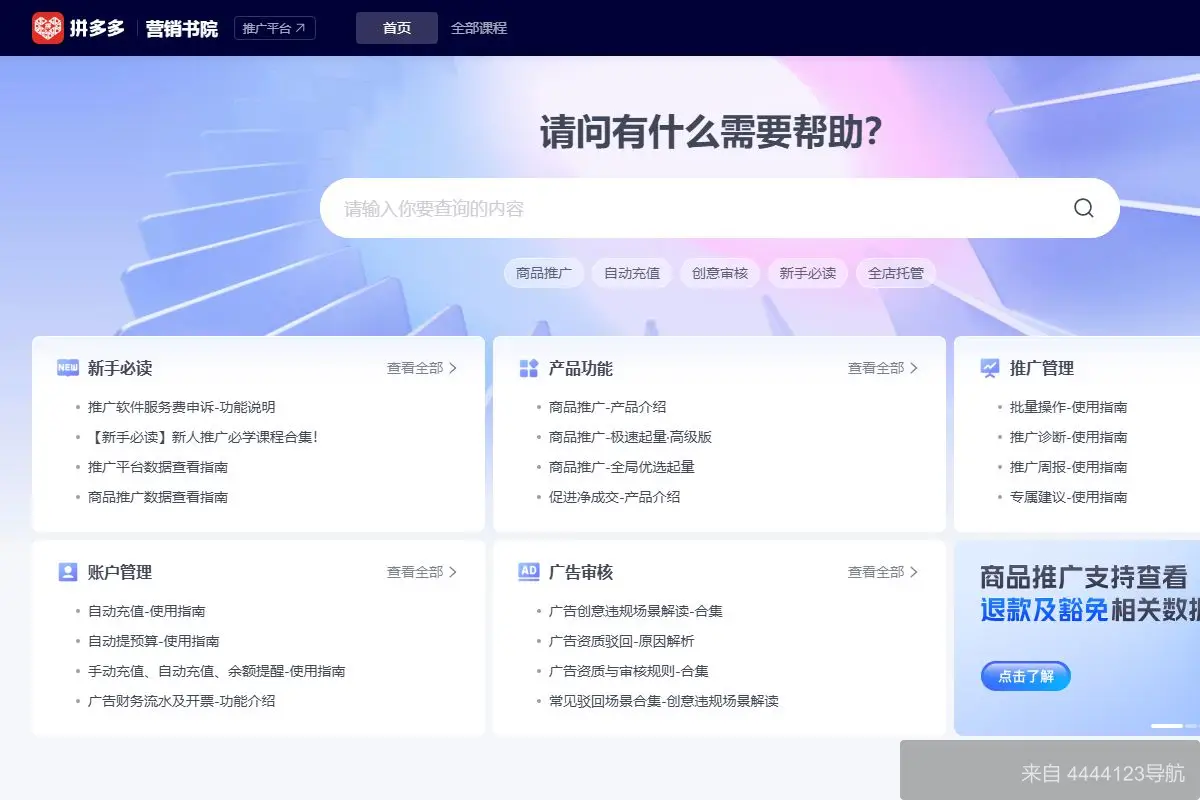
Task: Click the NEW icon beside 新手必读
Action: coord(66,368)
